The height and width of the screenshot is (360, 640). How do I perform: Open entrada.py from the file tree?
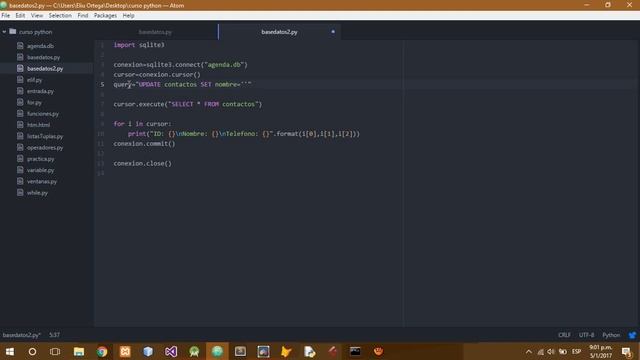[x=40, y=91]
